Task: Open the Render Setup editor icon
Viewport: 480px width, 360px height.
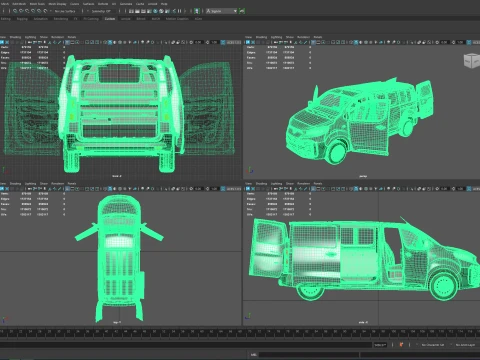Action: [x=162, y=11]
